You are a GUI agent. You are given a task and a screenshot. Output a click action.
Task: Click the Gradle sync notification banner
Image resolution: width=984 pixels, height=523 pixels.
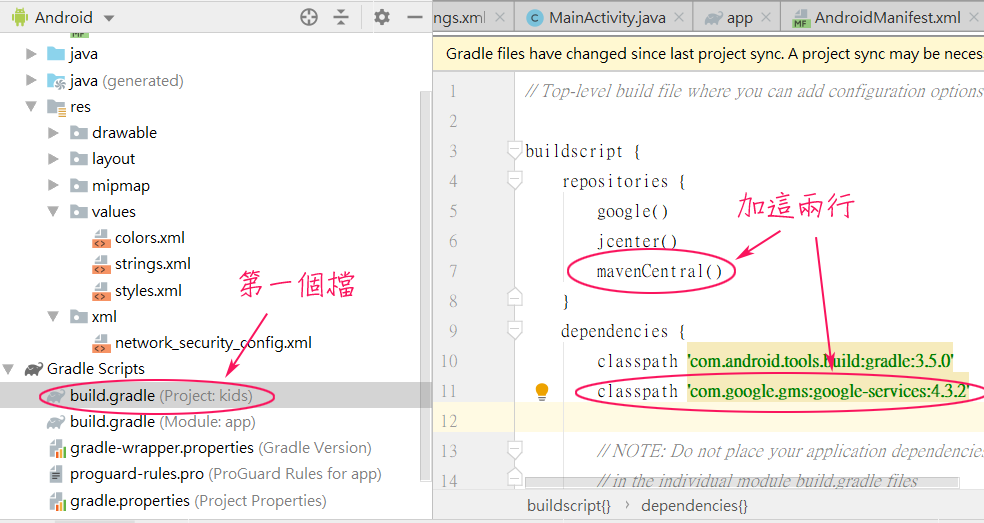tap(709, 54)
